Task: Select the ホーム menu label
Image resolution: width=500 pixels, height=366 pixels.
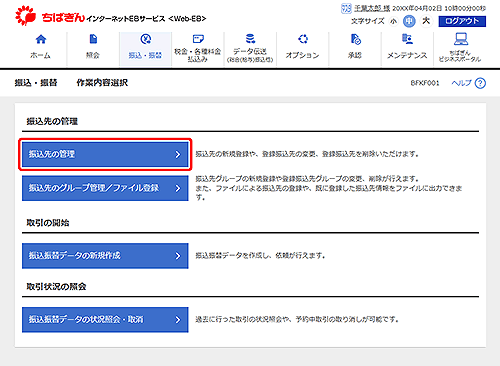Action: [x=40, y=55]
